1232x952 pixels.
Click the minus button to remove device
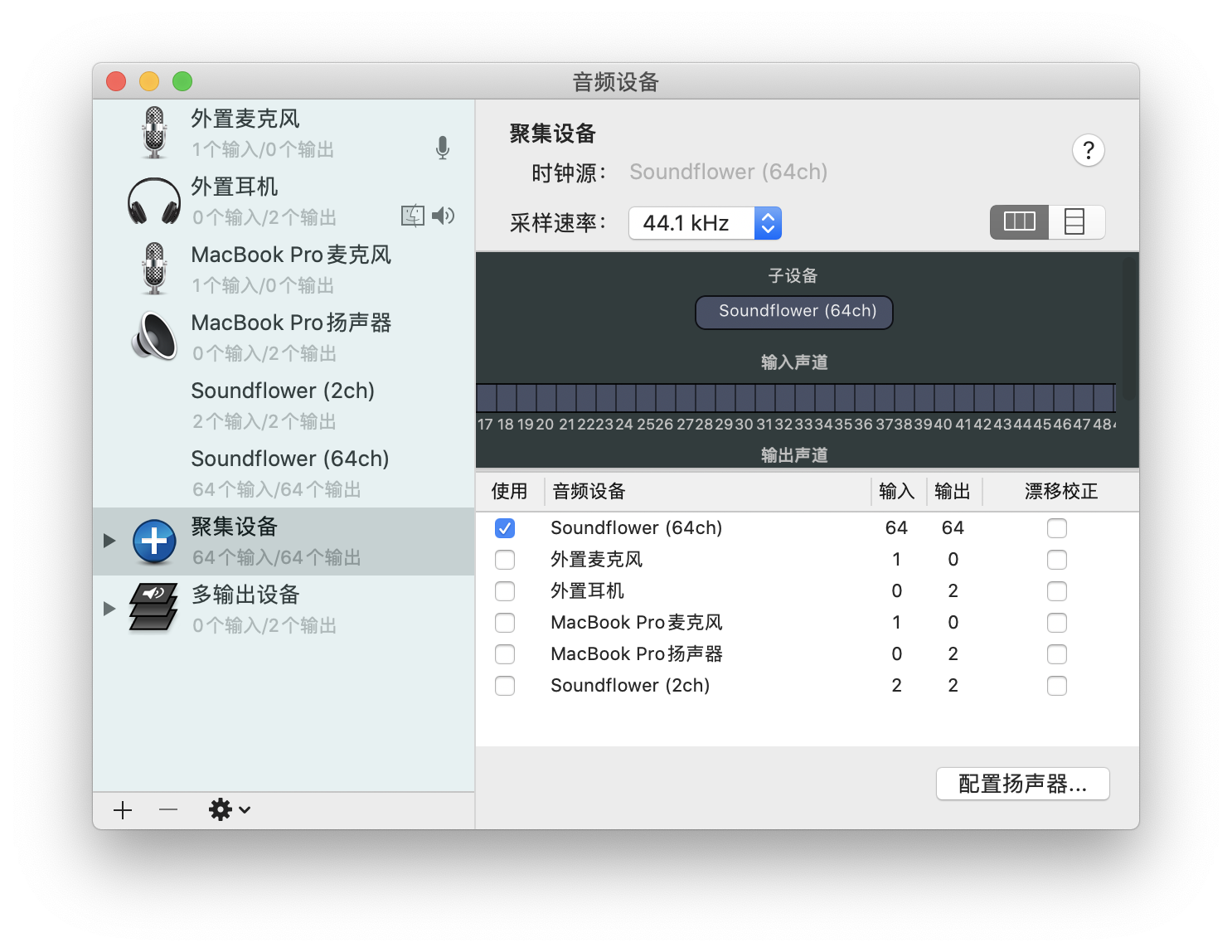click(168, 810)
